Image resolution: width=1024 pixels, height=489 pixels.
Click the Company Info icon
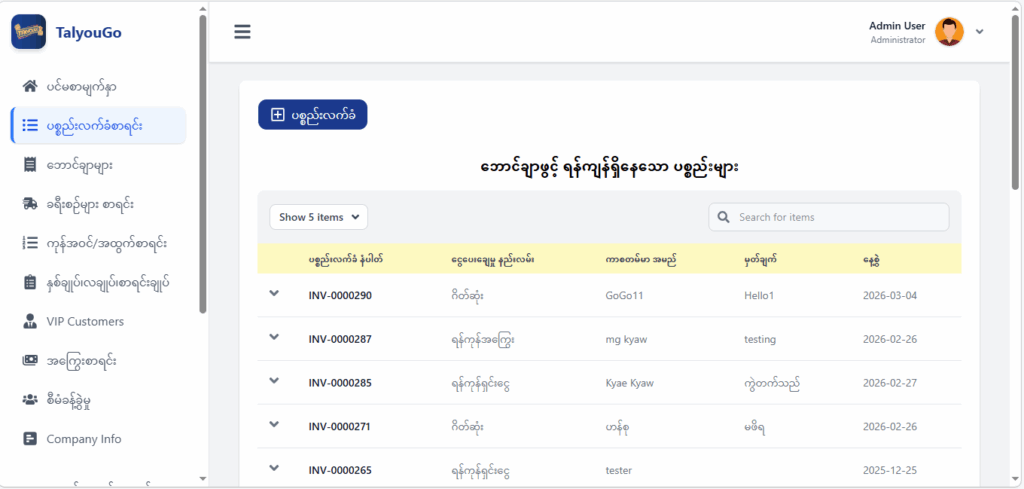click(30, 439)
